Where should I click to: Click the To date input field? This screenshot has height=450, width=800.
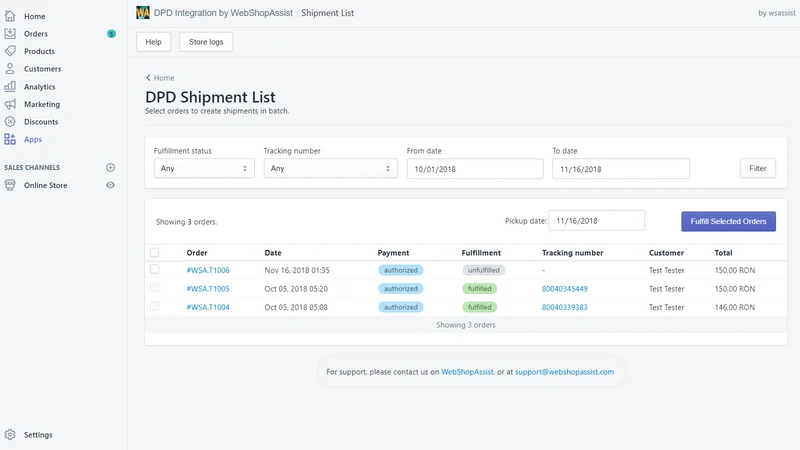point(621,169)
